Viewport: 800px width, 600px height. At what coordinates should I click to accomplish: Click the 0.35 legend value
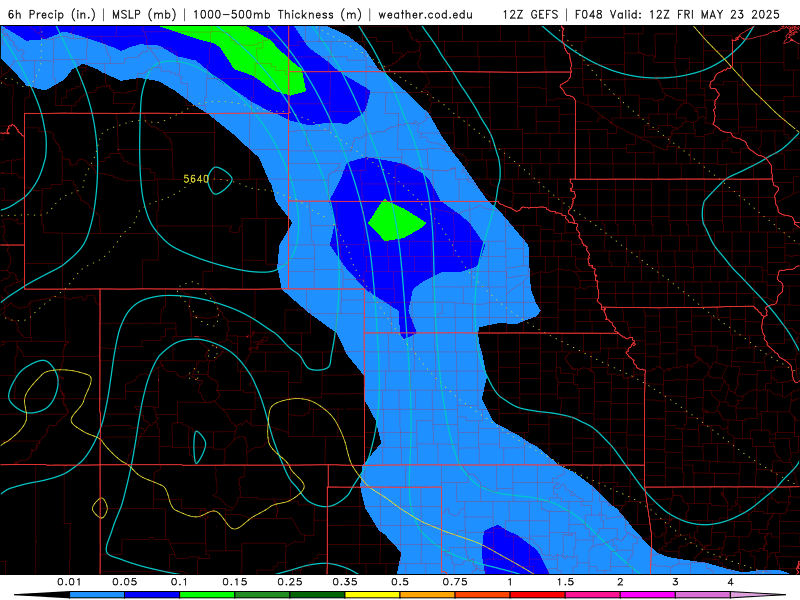[345, 582]
